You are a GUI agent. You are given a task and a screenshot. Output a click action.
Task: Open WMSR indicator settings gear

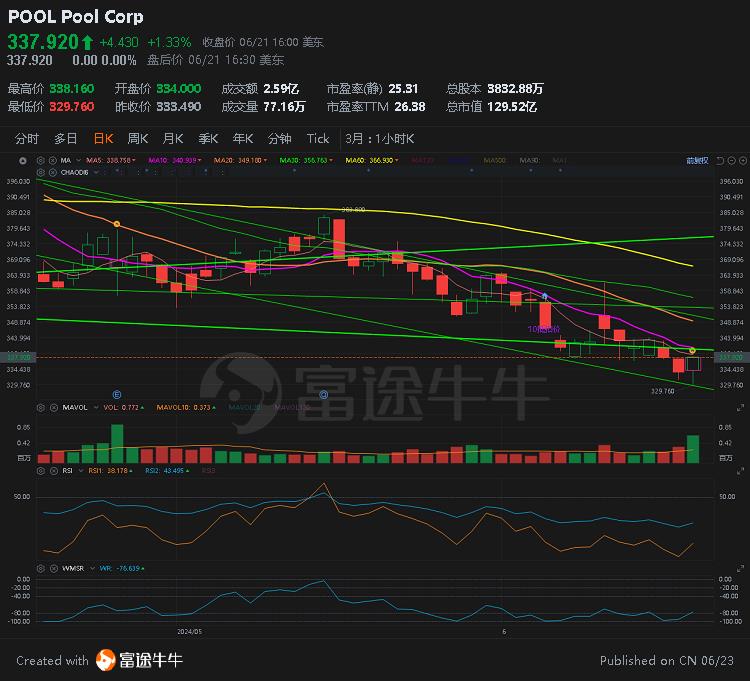tap(41, 568)
